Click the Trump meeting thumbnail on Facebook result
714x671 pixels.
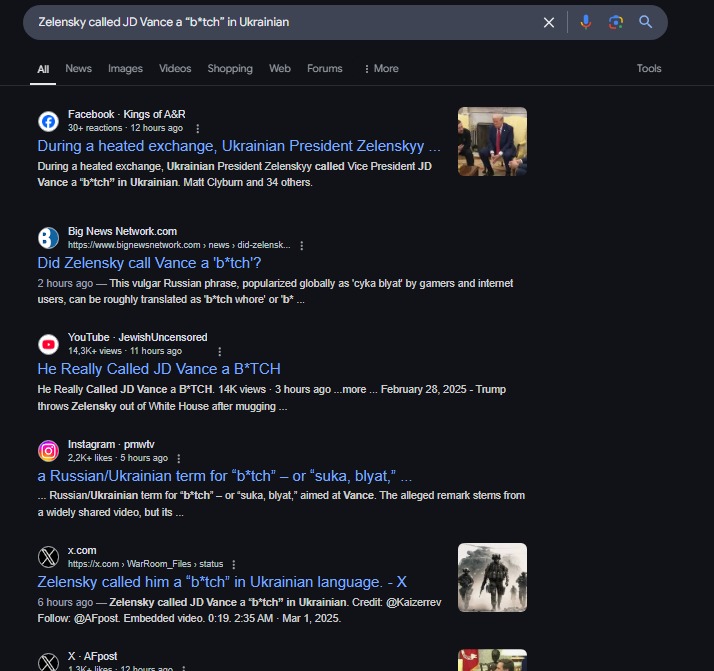pos(492,141)
